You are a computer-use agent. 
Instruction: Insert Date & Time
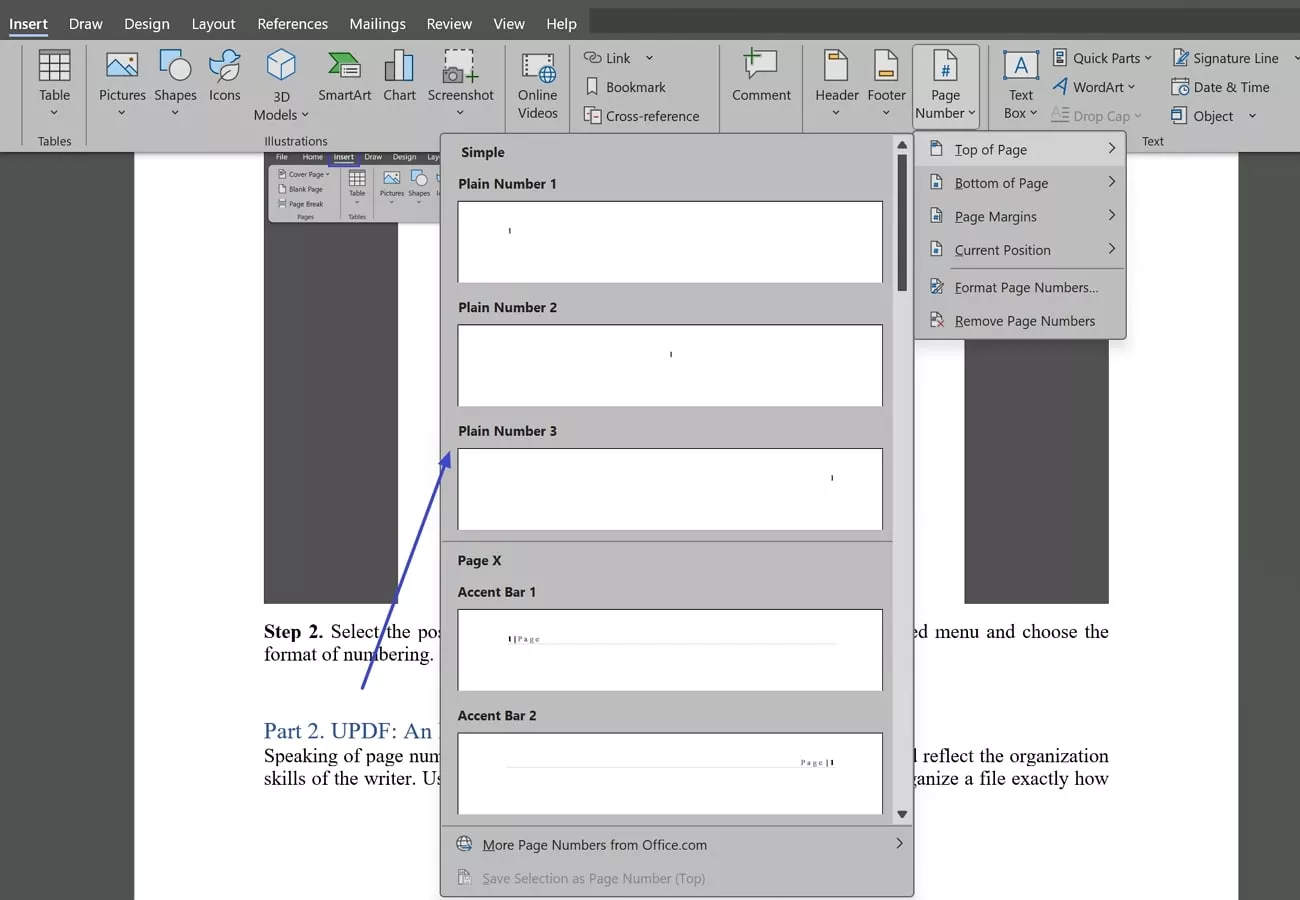[1221, 87]
